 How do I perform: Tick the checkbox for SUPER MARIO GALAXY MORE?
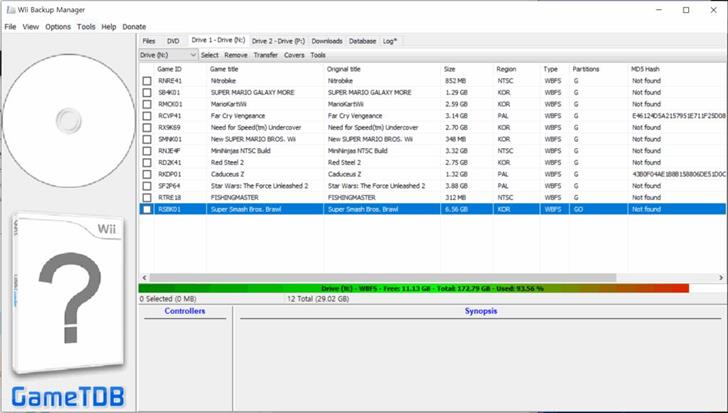[147, 93]
